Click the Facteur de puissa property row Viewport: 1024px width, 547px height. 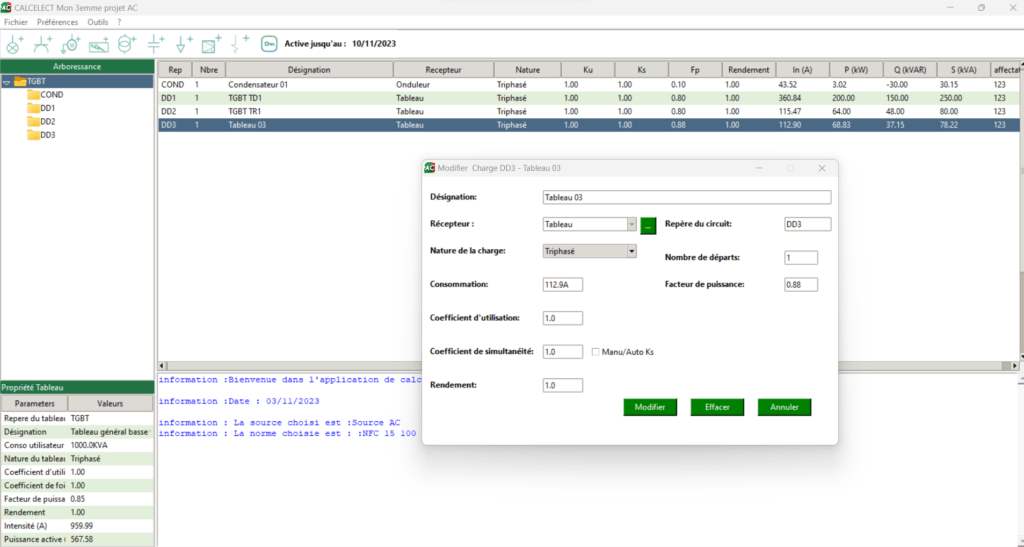(77, 499)
